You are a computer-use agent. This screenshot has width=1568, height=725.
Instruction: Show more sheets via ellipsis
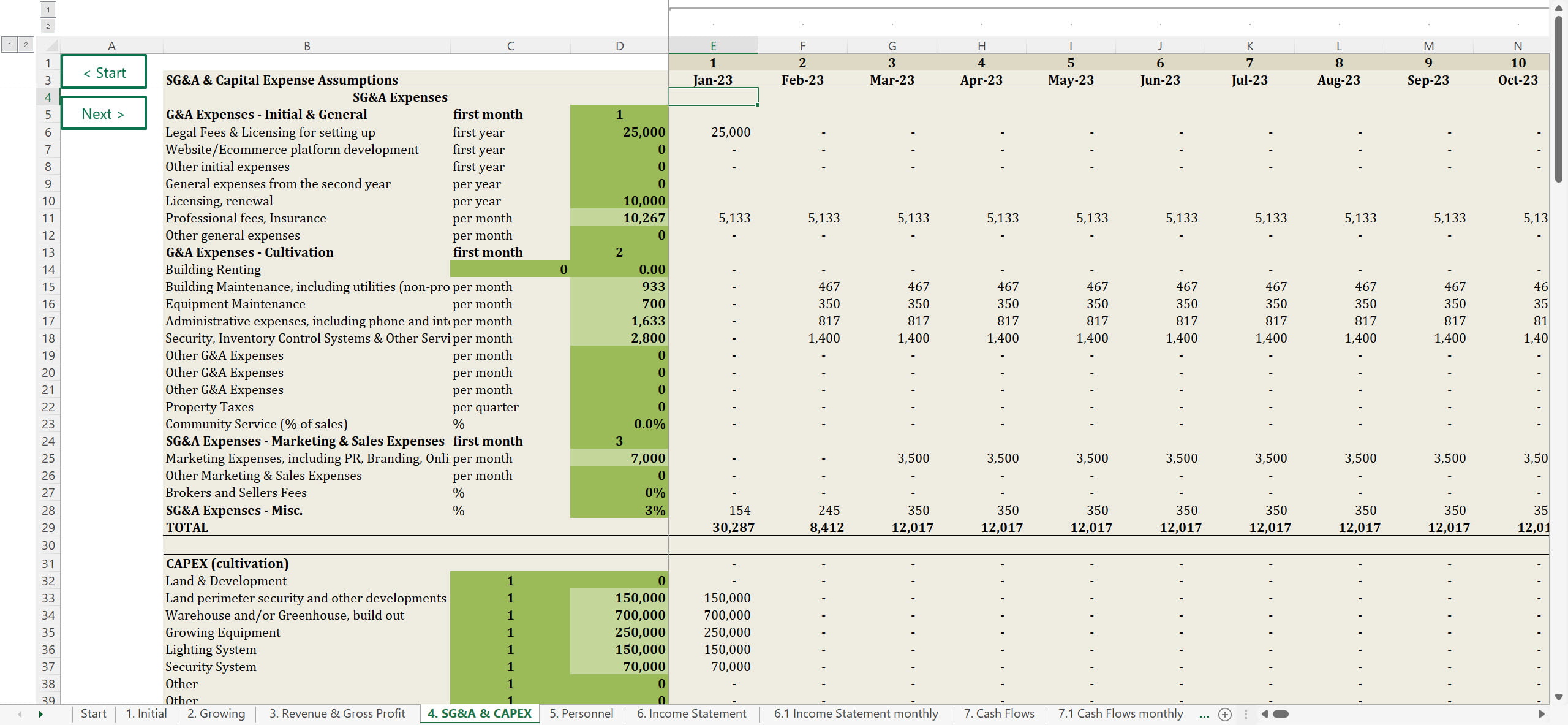point(1204,714)
